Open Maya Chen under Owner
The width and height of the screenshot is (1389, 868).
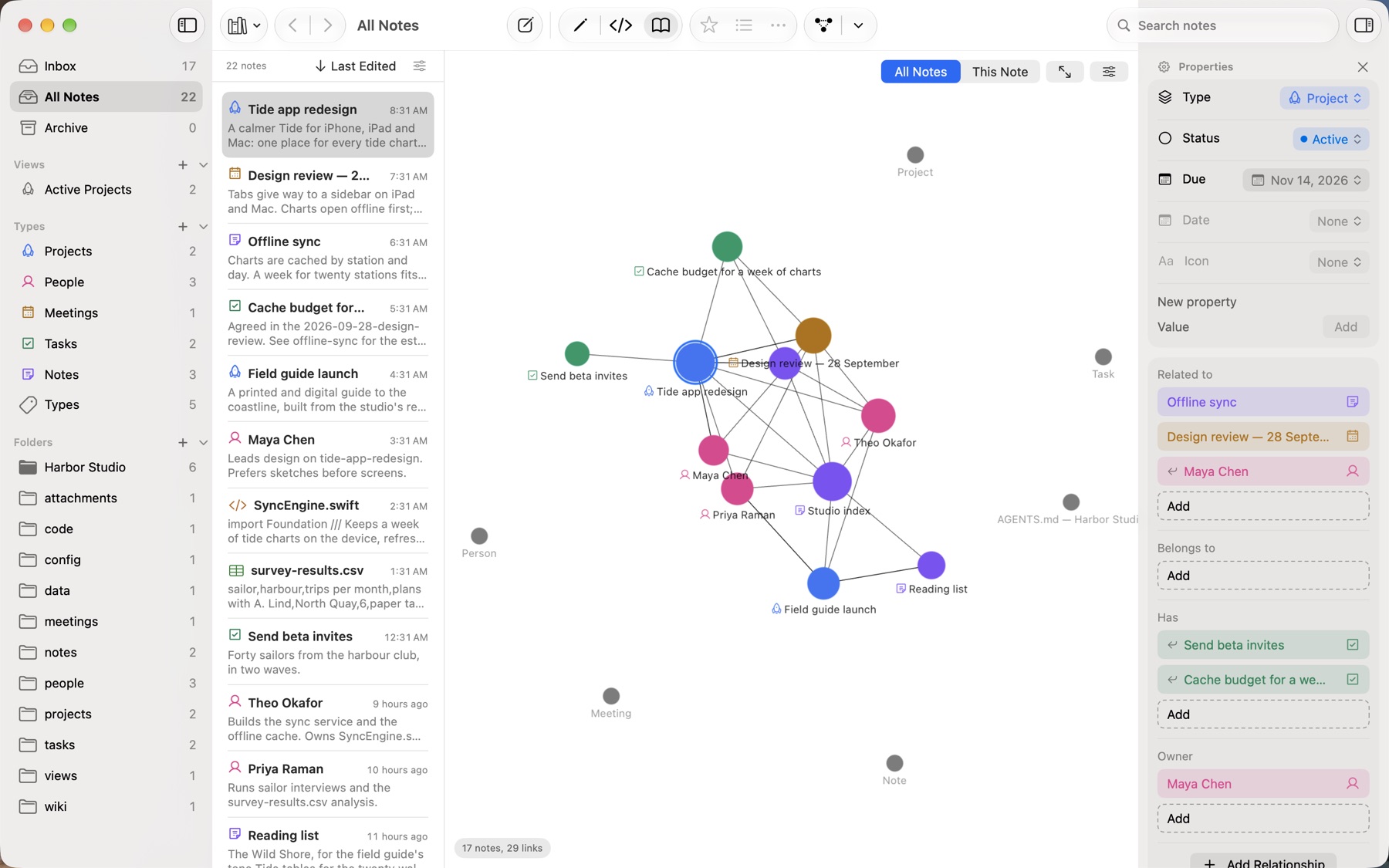(1263, 784)
